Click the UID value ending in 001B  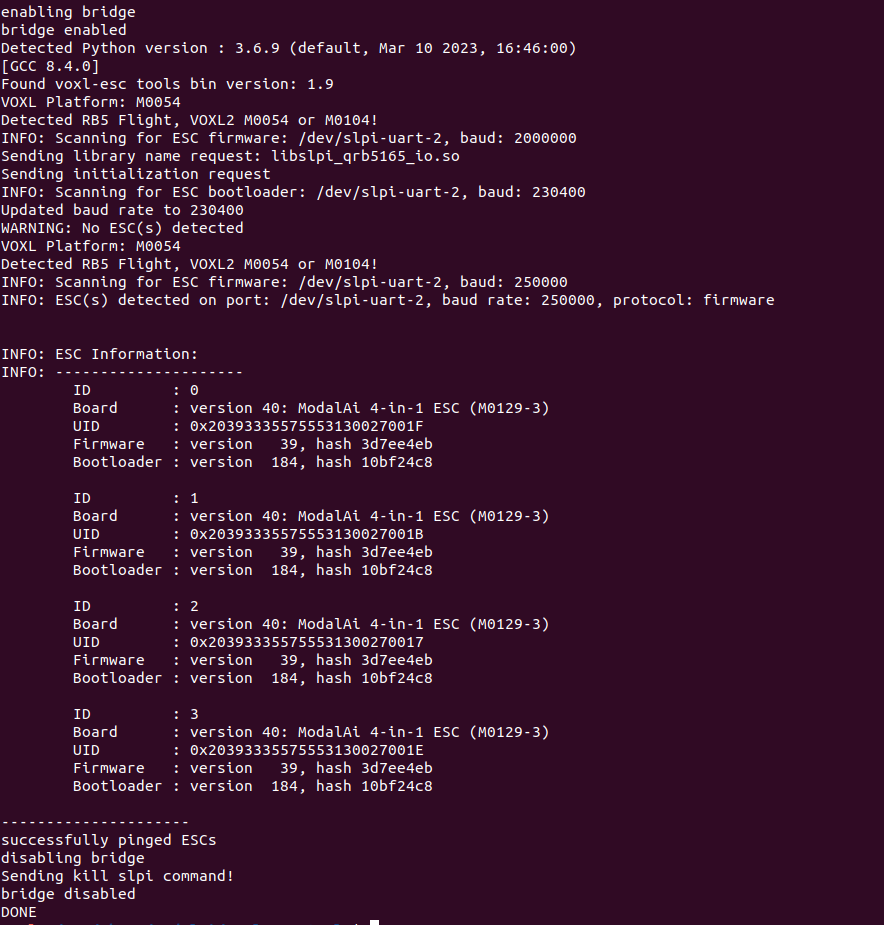pos(306,534)
